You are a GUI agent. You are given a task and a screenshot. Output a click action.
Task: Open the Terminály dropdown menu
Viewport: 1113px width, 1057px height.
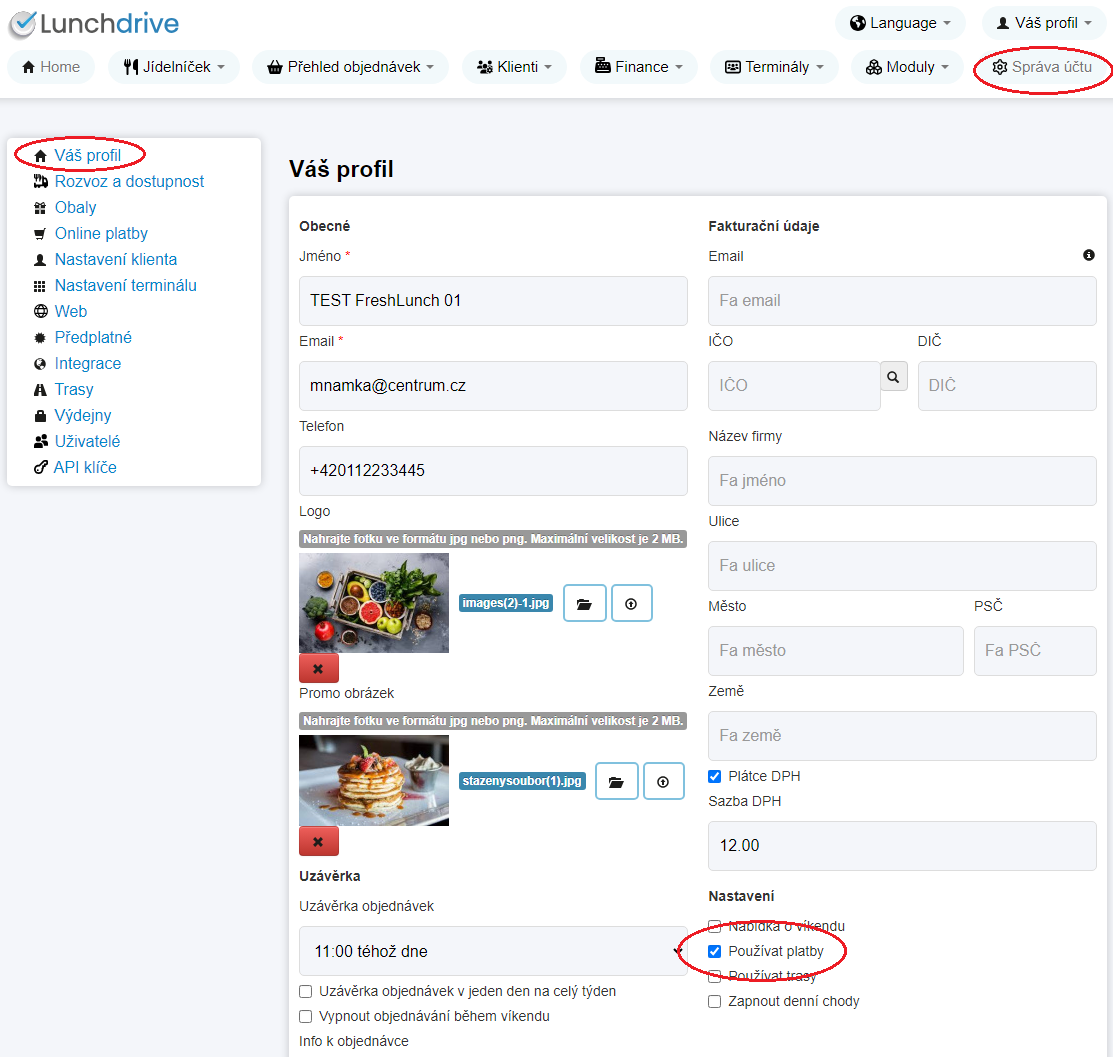774,67
